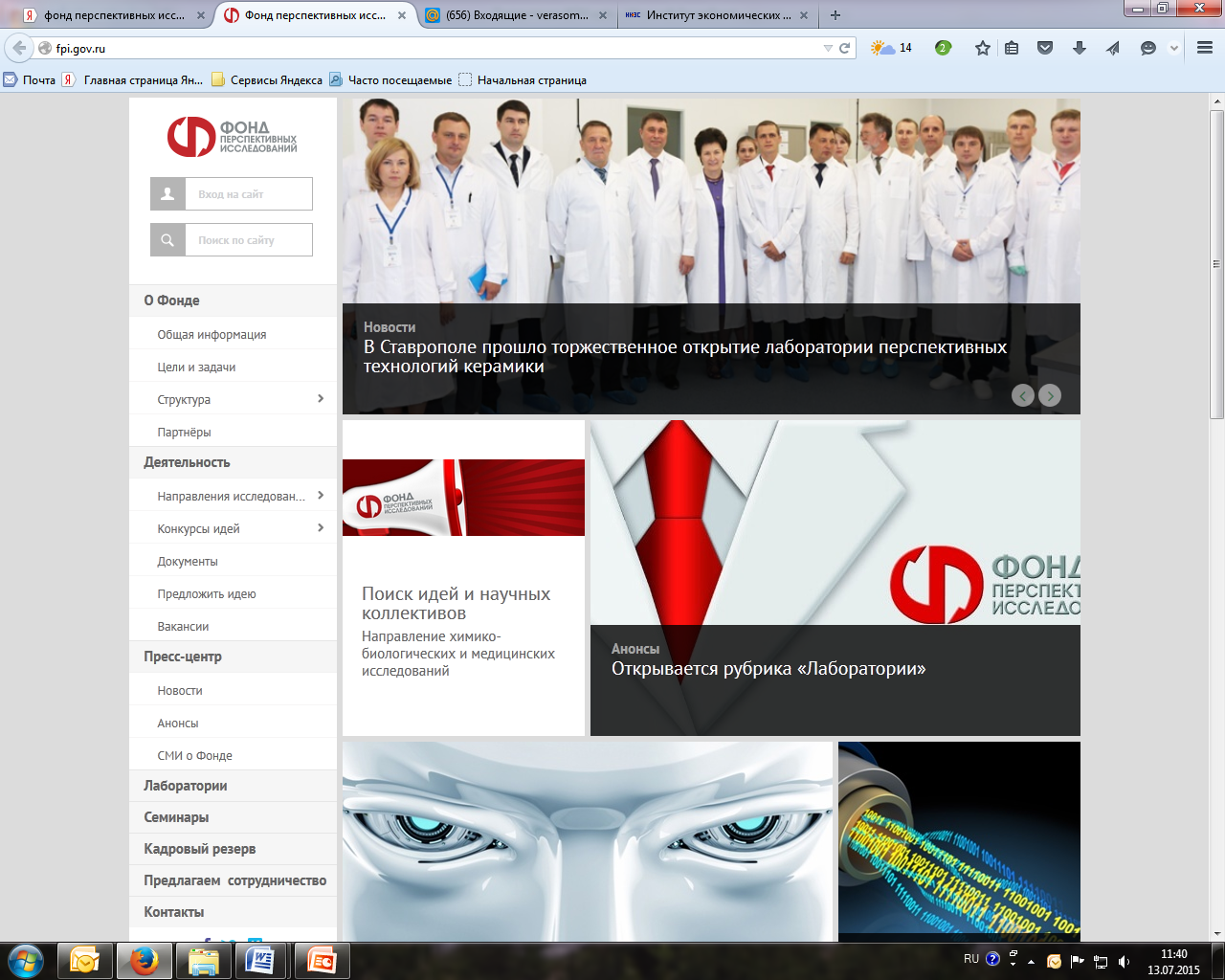Show hidden tray icons arrow
This screenshot has width=1225, height=980.
pyautogui.click(x=1031, y=961)
